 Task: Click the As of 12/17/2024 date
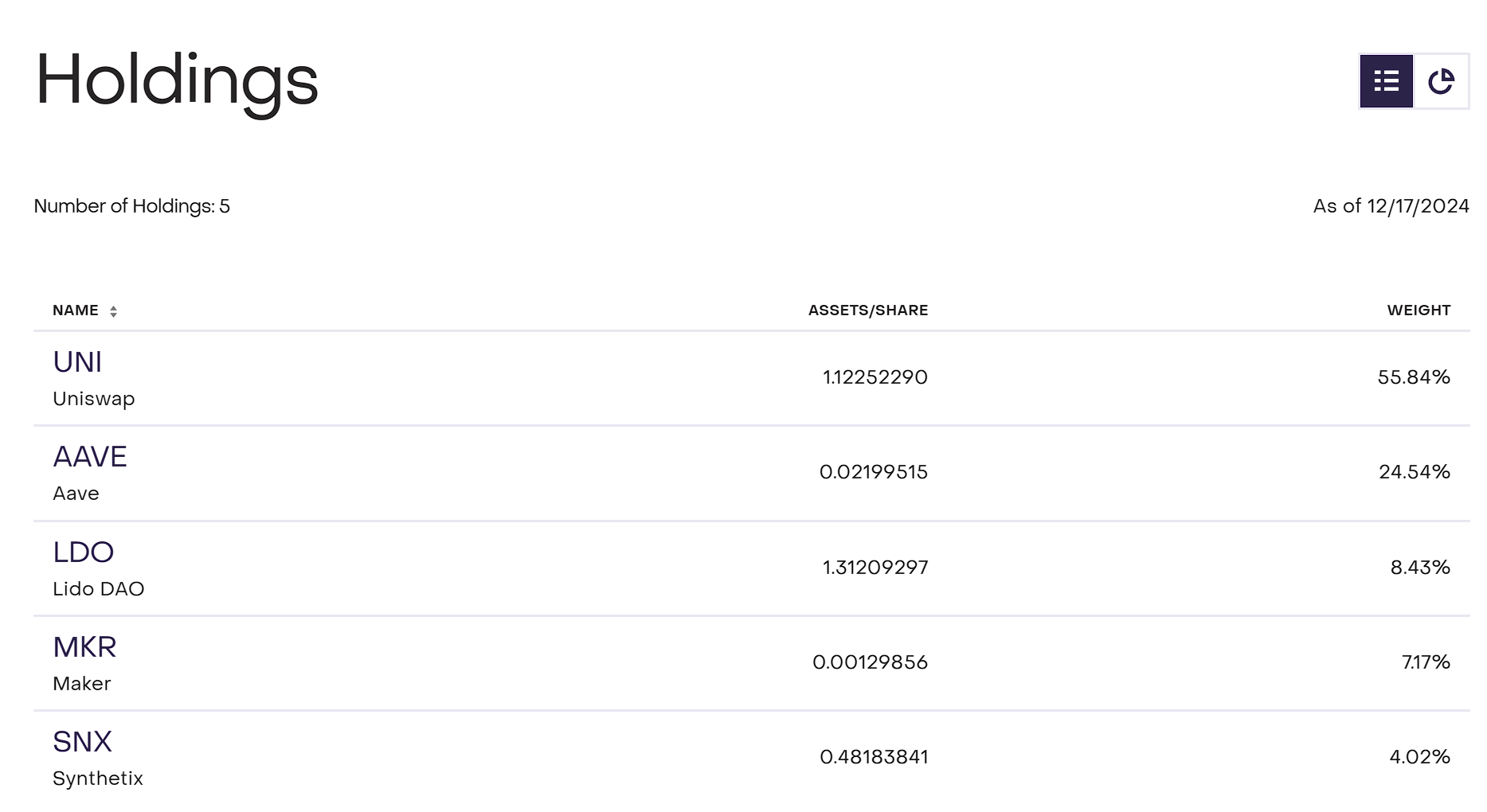[x=1391, y=206]
